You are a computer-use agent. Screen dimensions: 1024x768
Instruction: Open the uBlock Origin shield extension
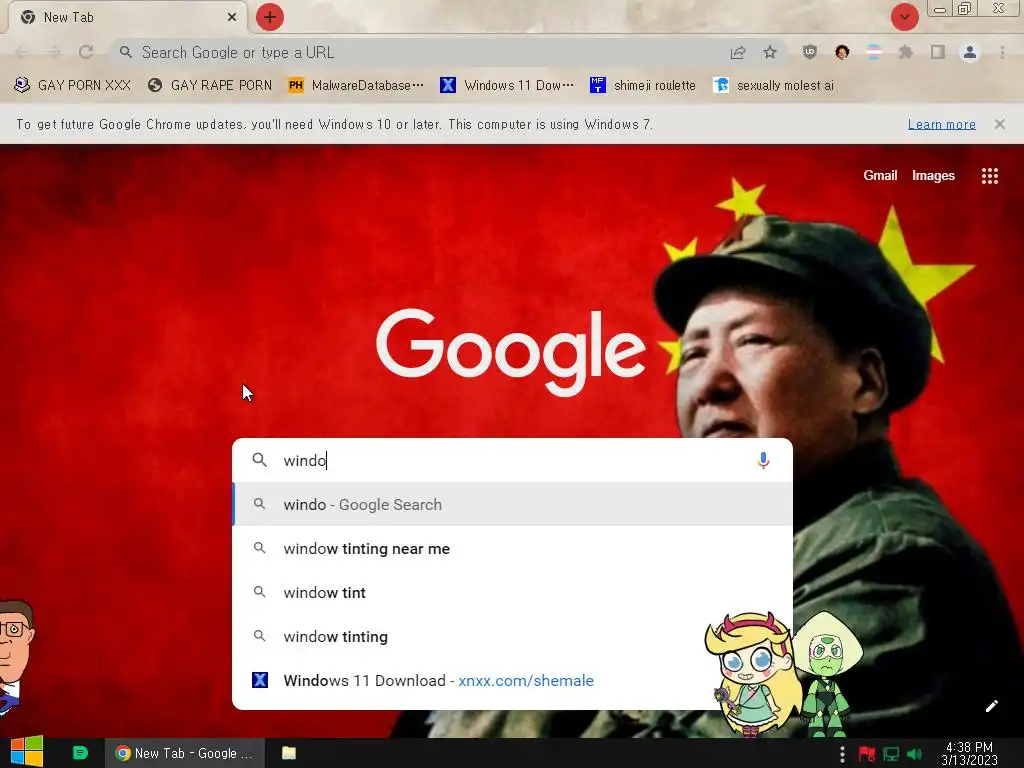(x=810, y=52)
